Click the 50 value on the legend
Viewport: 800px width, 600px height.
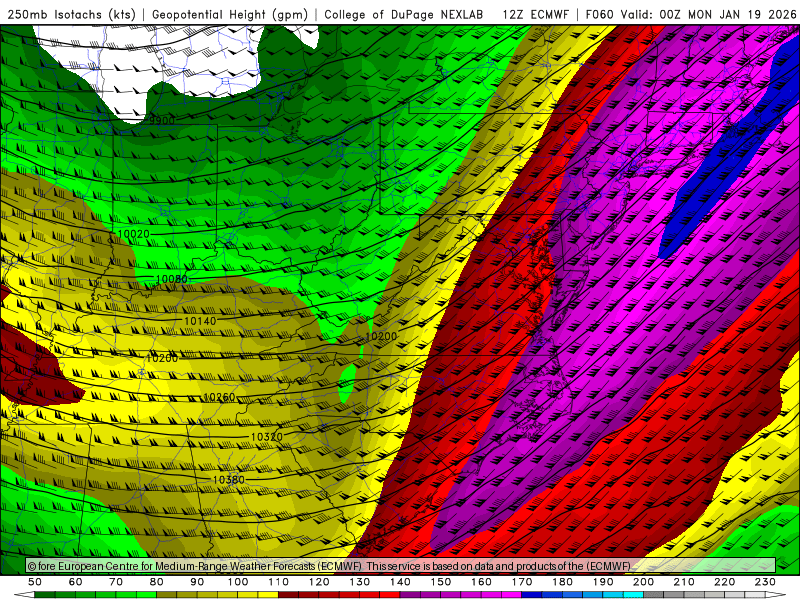35,582
